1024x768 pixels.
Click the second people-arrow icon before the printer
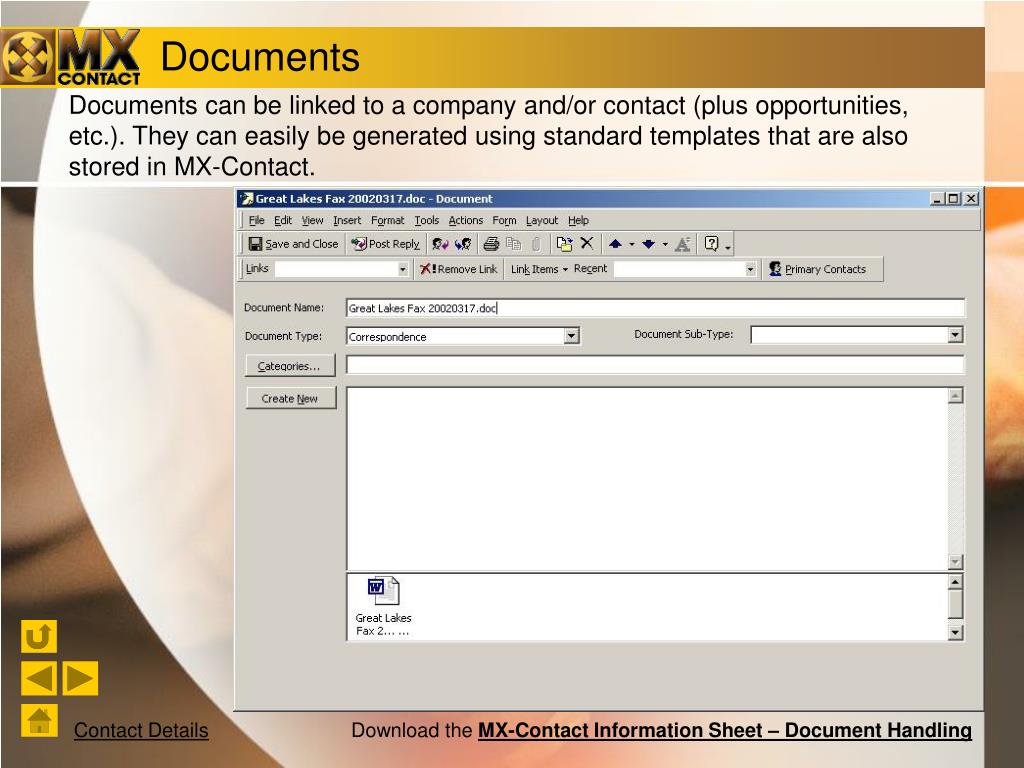tap(463, 244)
